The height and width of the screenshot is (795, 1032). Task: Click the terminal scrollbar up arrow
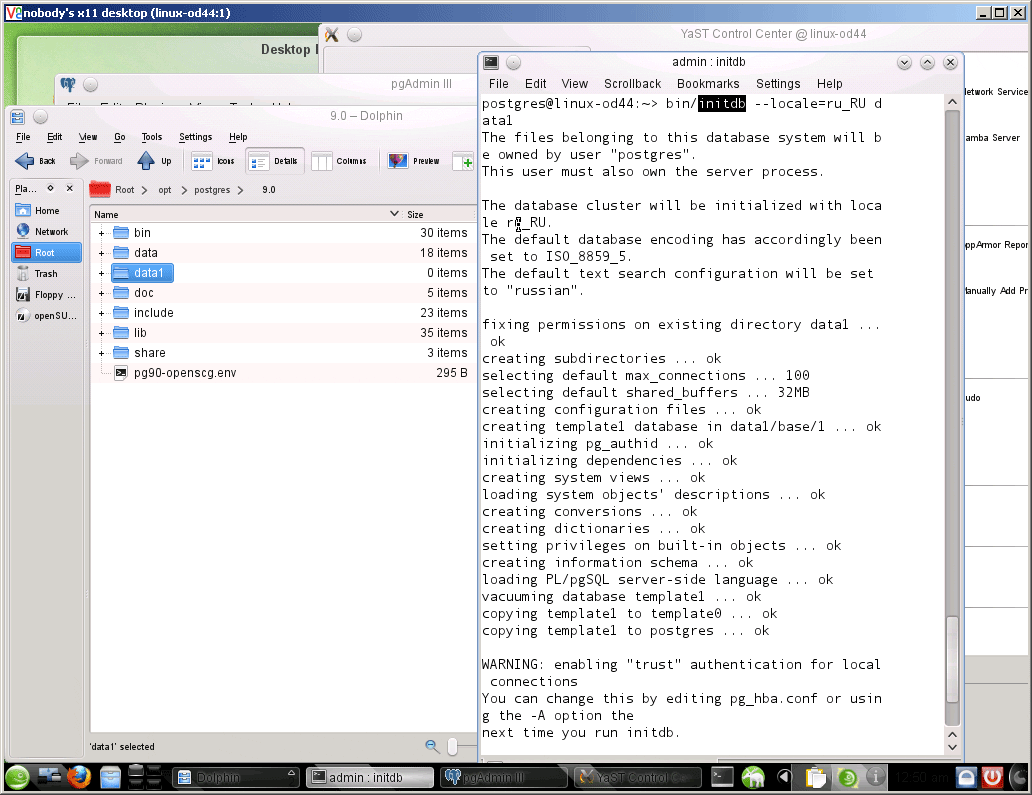coord(952,102)
